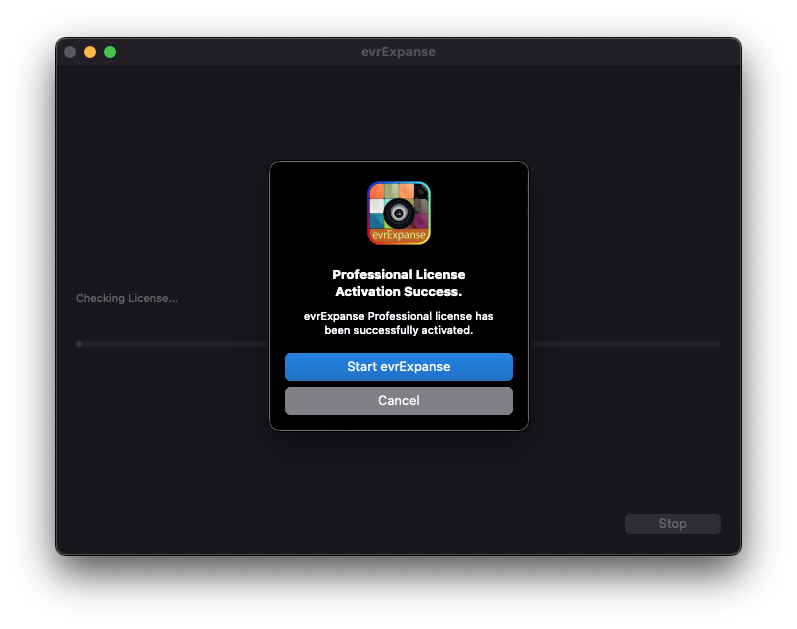Maximize the window with the green button
Viewport: 797px width, 629px height.
[110, 52]
